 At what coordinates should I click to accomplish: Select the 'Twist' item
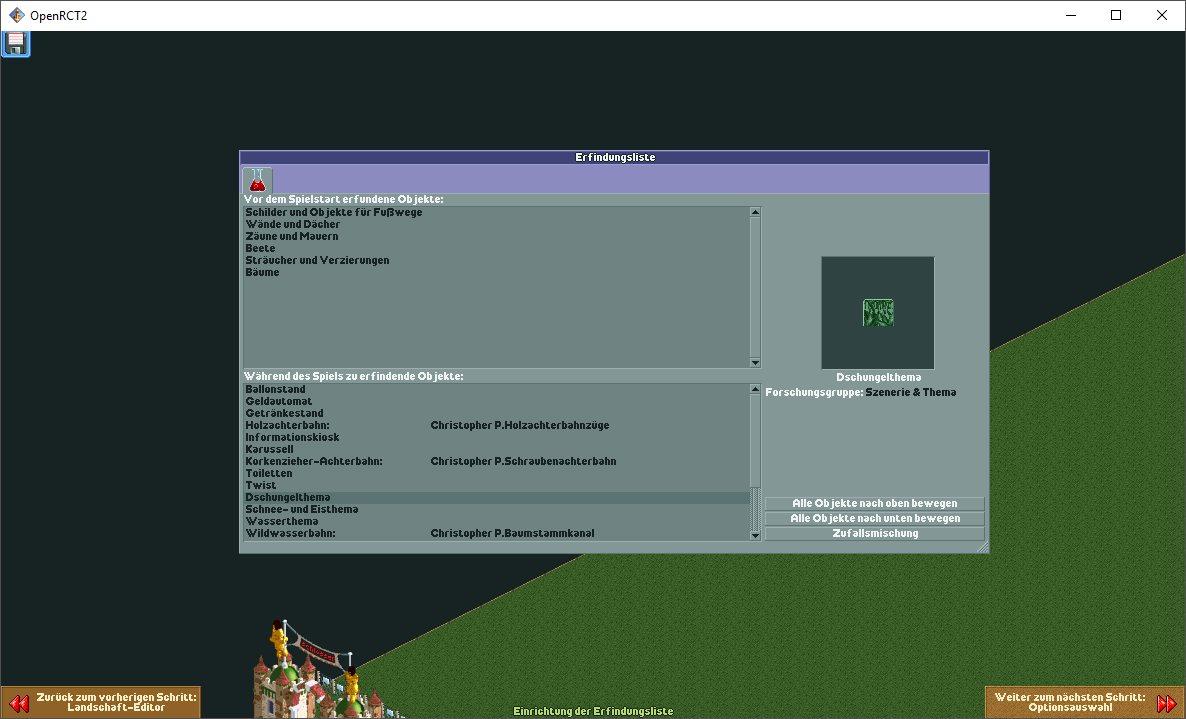click(496, 486)
